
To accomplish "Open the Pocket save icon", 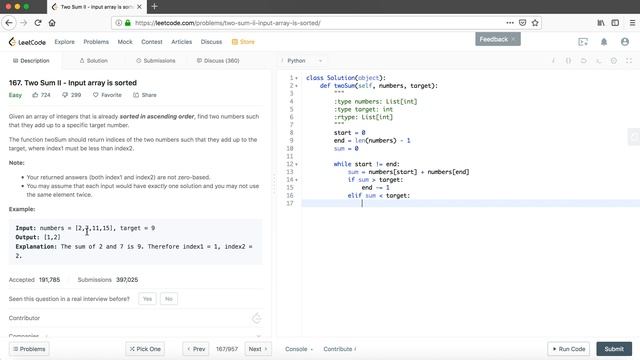I will point(522,23).
